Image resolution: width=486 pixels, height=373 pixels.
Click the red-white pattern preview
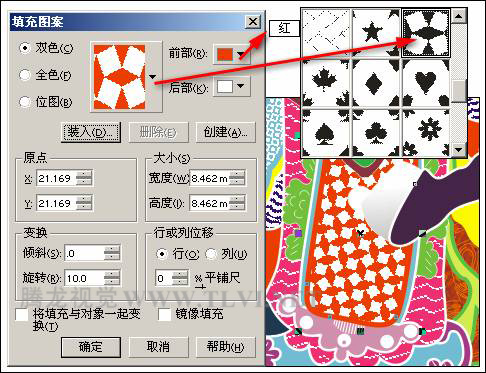(119, 77)
